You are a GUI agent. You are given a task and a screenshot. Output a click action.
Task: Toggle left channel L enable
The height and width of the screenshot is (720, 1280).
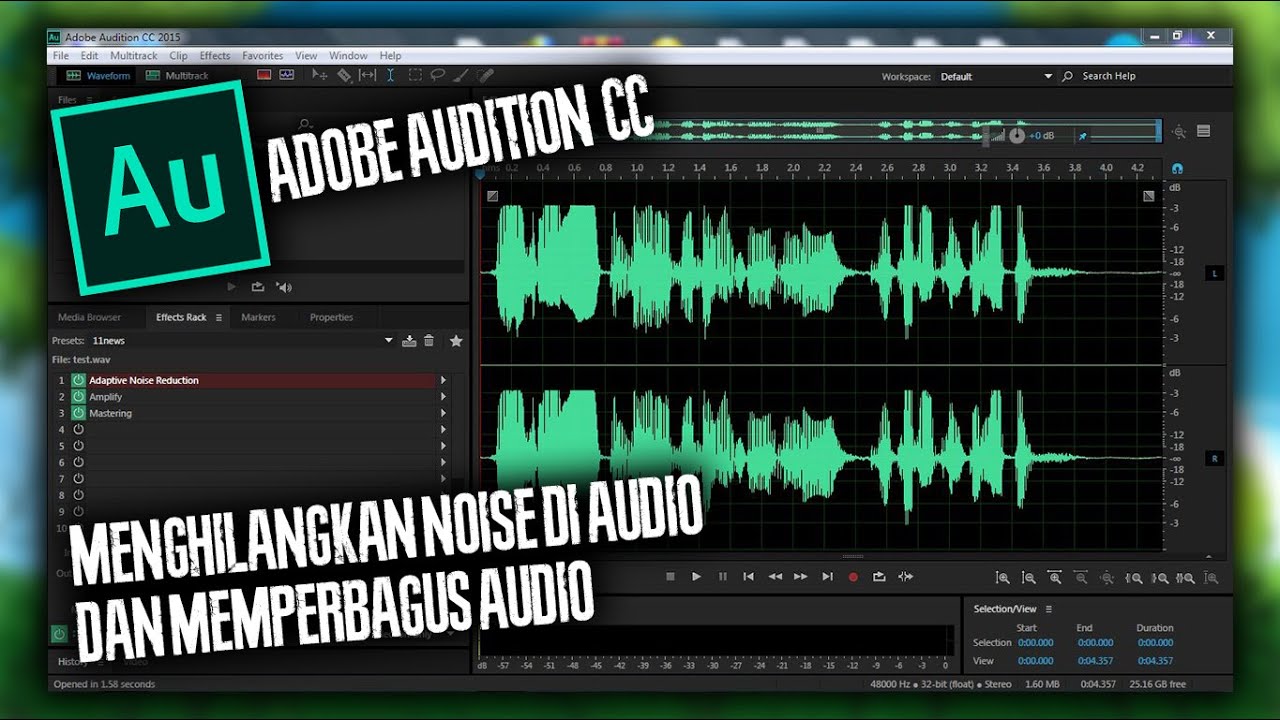1215,273
